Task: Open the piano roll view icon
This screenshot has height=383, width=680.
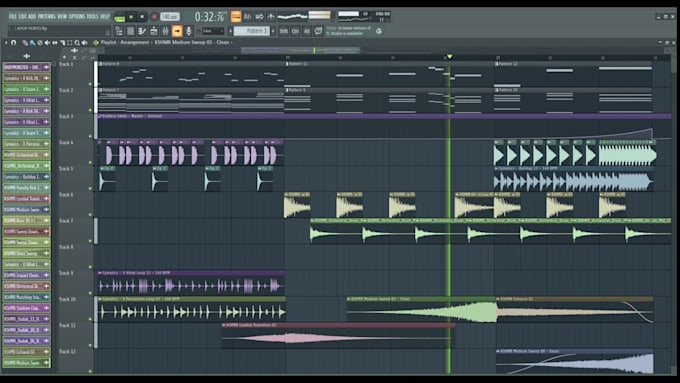Action: tap(142, 31)
